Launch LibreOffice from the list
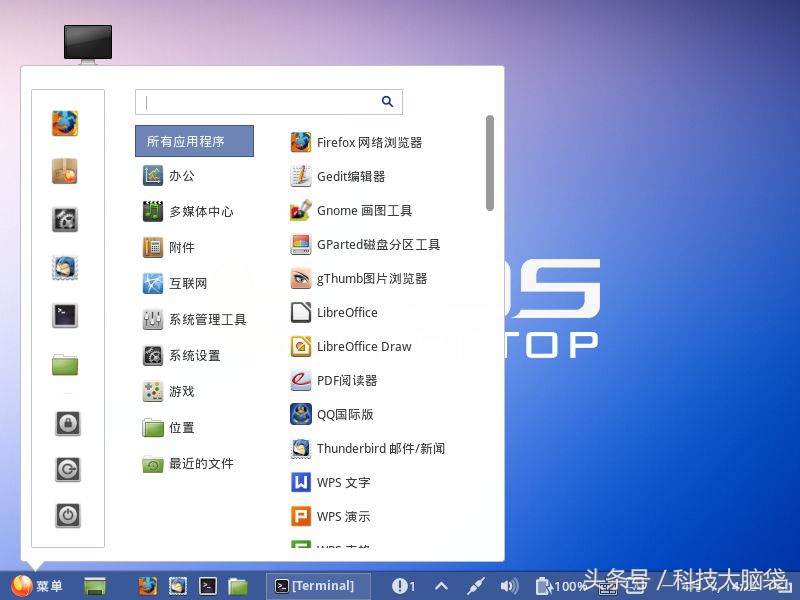The width and height of the screenshot is (800, 600). (334, 312)
